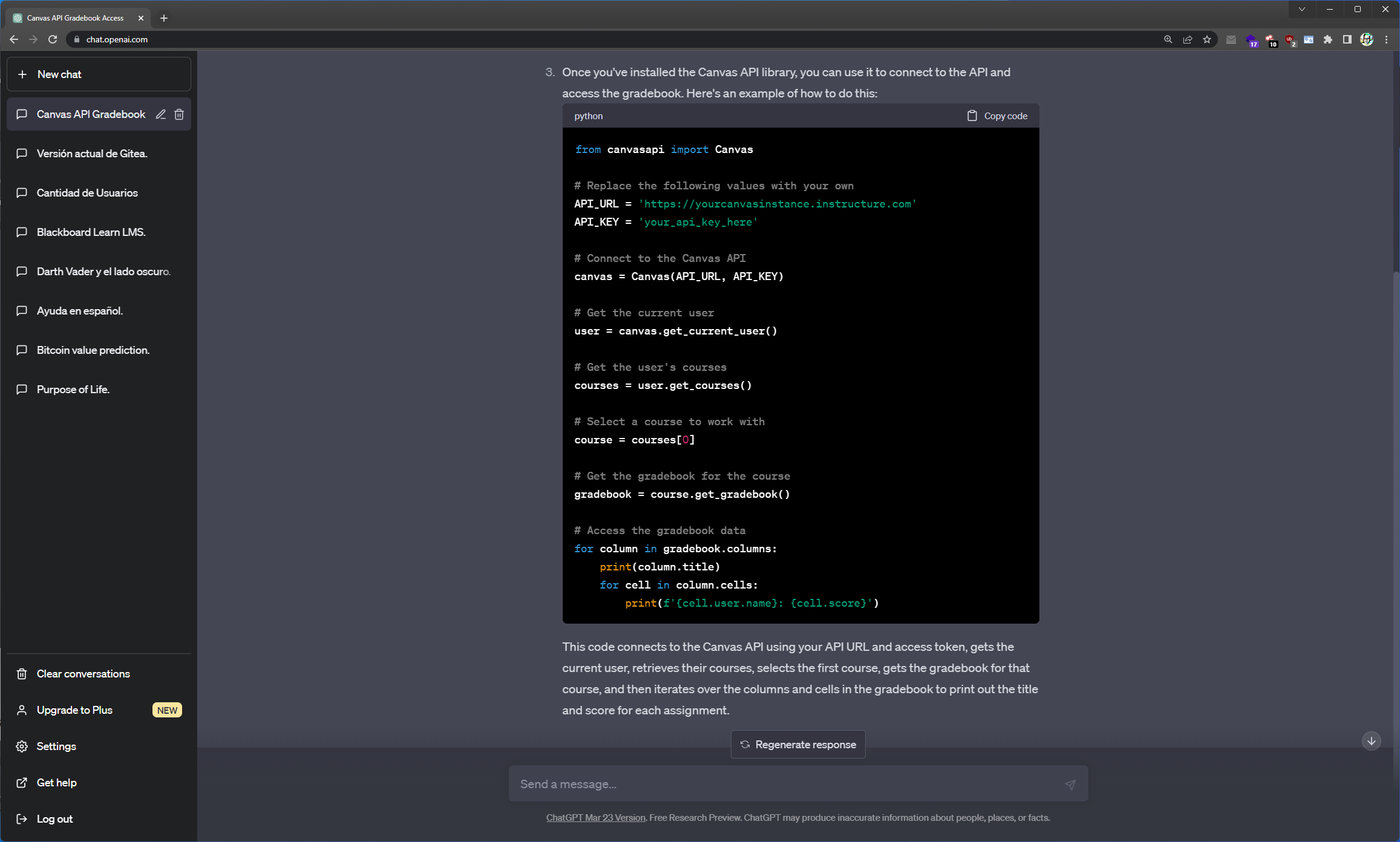Focus the Send a message input field
The width and height of the screenshot is (1400, 842).
pos(787,784)
